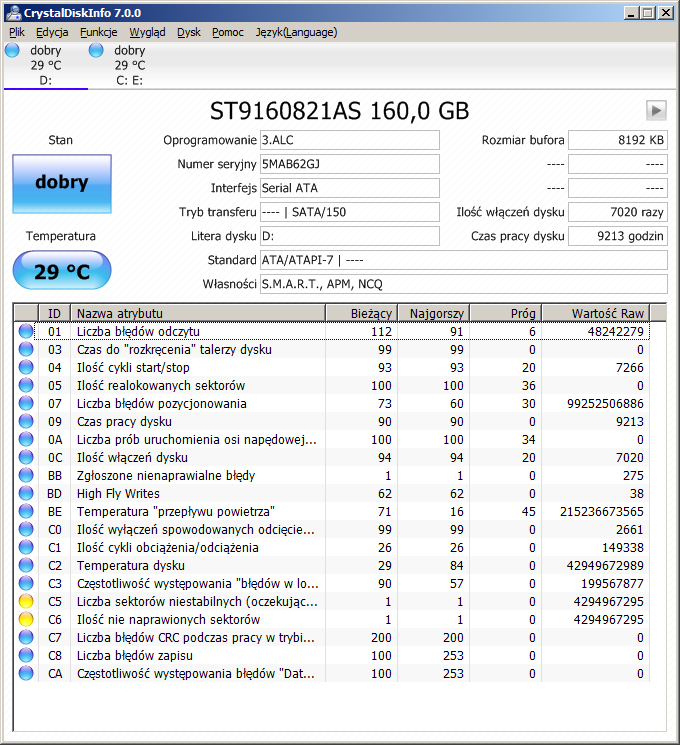Select the D: disk tab
The width and height of the screenshot is (680, 745).
tap(46, 65)
